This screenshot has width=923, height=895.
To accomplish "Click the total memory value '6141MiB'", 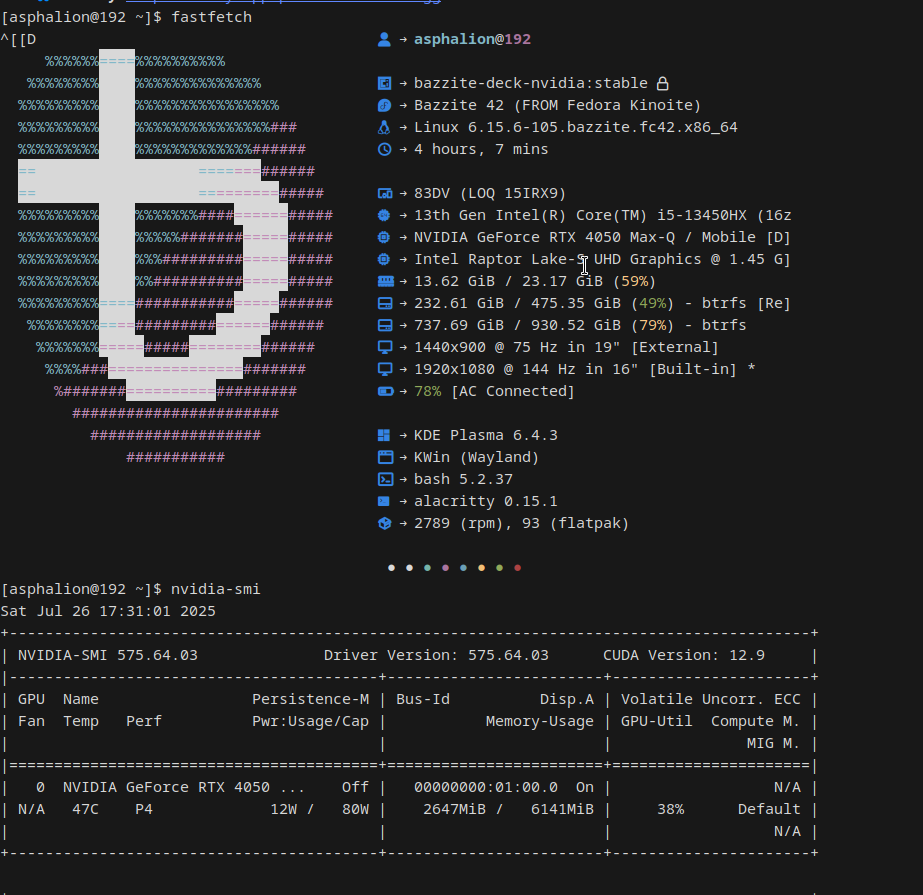I will 562,810.
